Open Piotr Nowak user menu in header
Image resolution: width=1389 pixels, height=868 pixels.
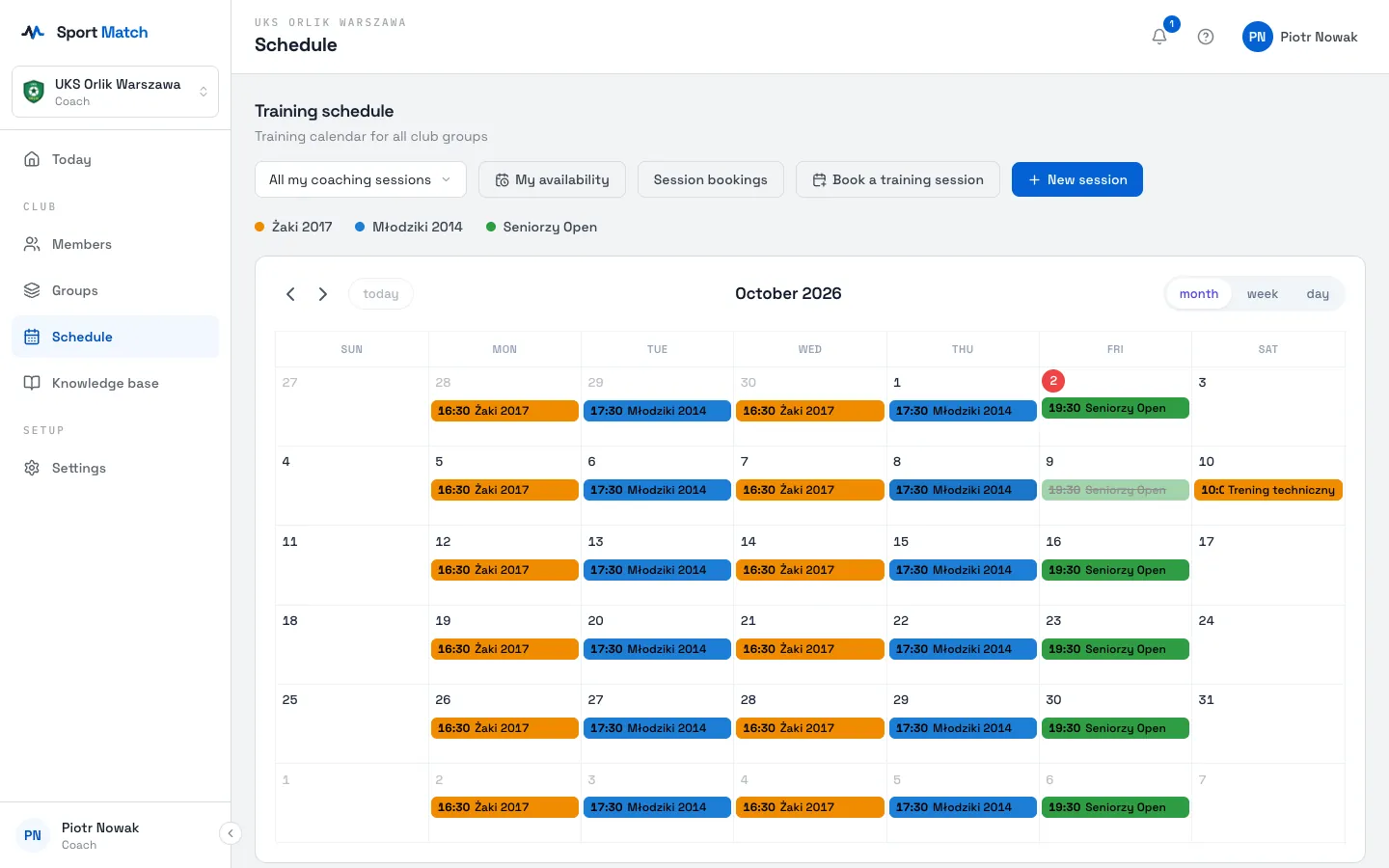1300,37
